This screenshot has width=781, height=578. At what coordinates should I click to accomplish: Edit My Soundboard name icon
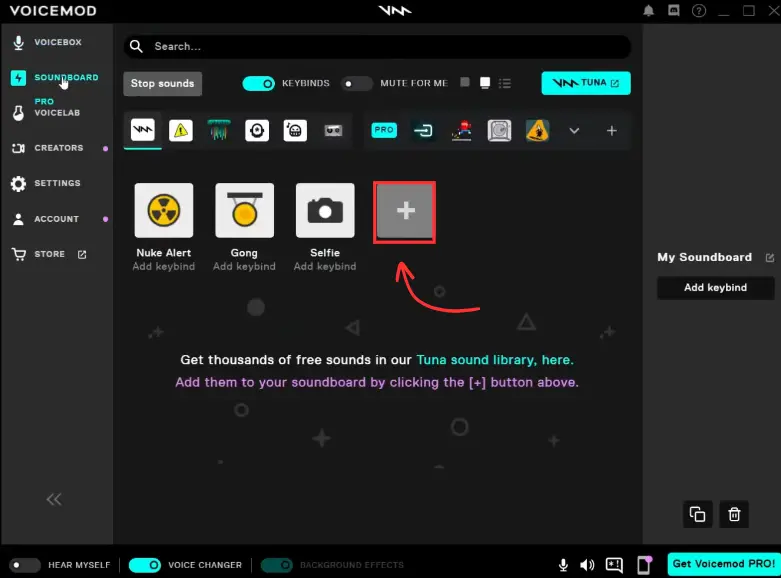(770, 258)
